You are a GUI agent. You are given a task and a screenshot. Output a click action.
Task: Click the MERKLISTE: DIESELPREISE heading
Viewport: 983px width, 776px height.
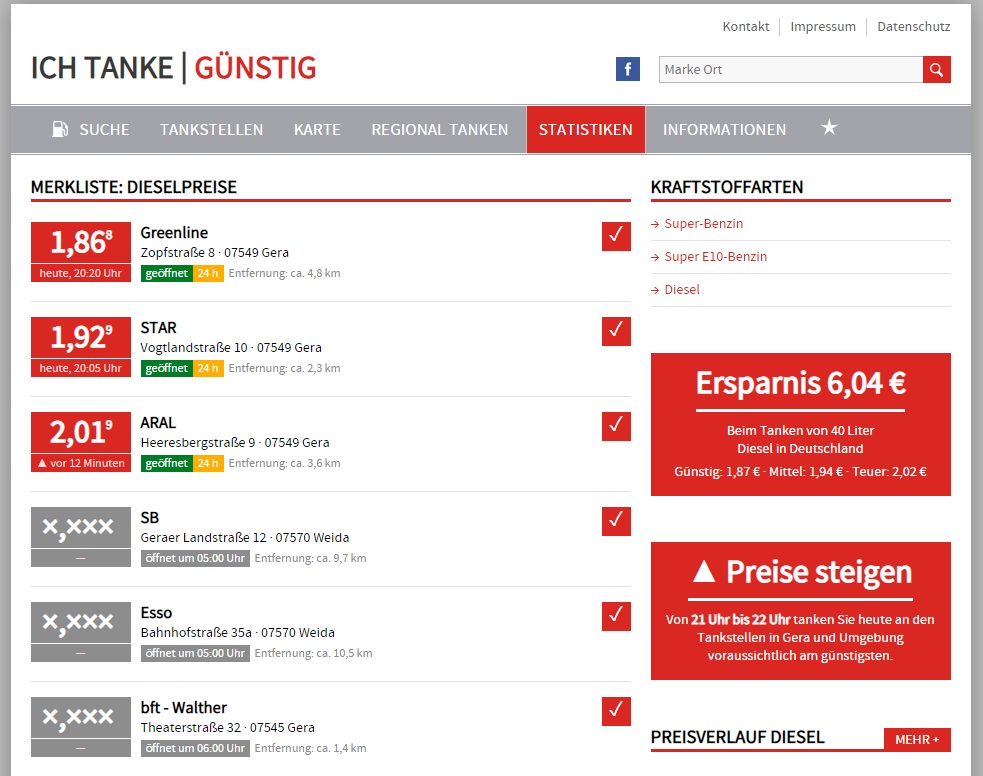coord(134,187)
